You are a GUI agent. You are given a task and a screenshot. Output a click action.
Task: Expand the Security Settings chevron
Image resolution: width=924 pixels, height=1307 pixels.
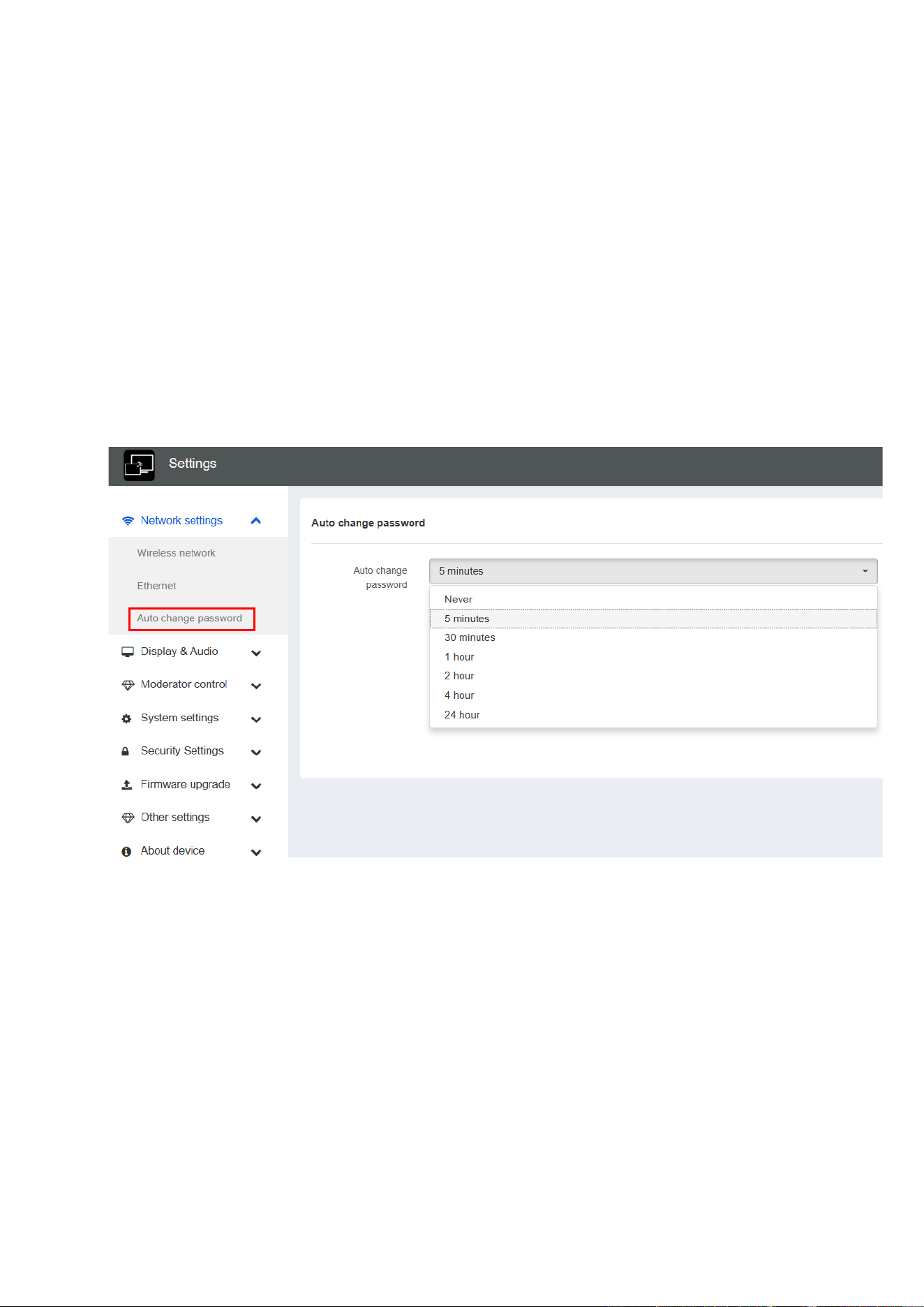pyautogui.click(x=256, y=753)
